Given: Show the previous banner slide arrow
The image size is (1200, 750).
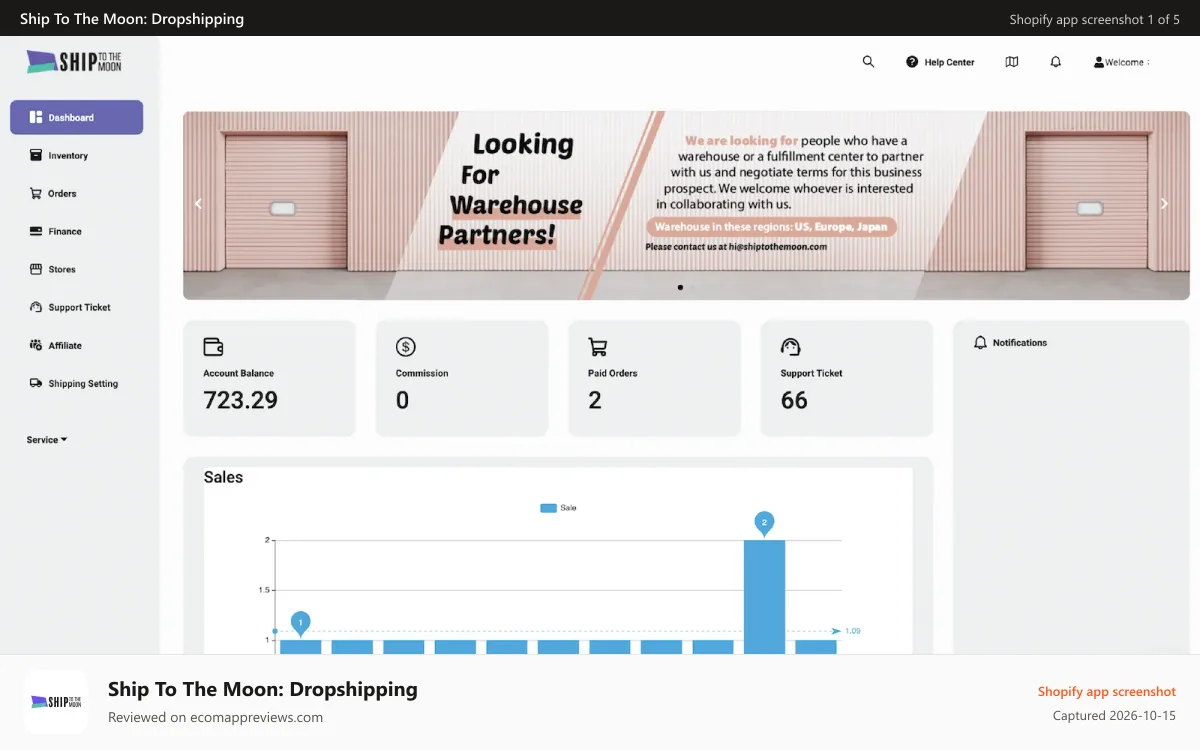Looking at the screenshot, I should coord(198,203).
